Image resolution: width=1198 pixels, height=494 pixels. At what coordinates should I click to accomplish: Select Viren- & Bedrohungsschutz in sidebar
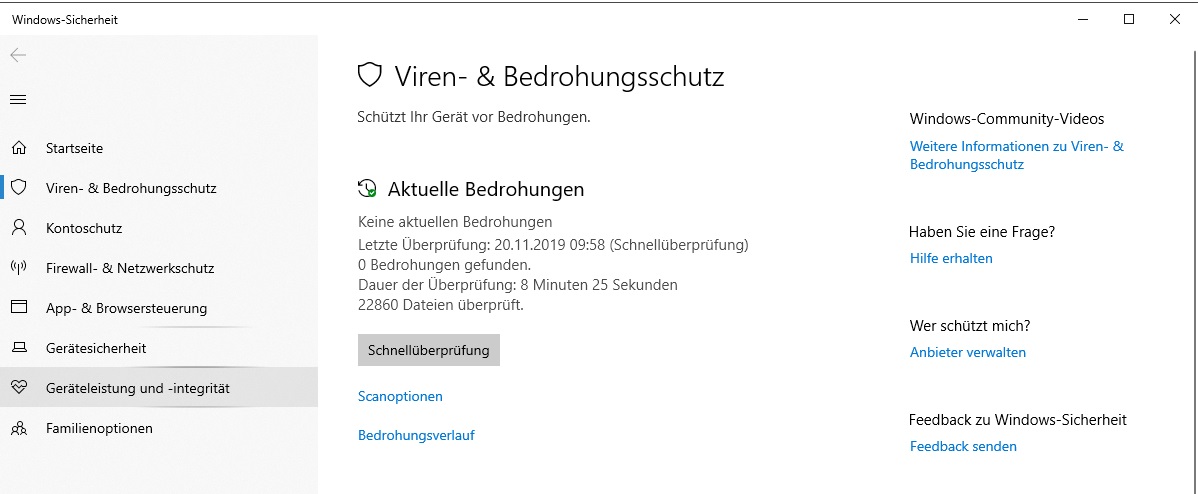[159, 188]
